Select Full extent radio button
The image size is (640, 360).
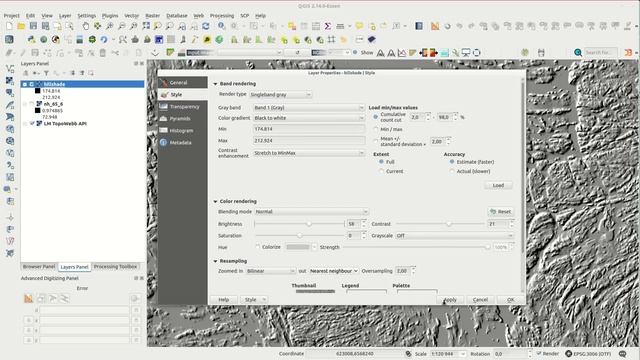coord(382,162)
